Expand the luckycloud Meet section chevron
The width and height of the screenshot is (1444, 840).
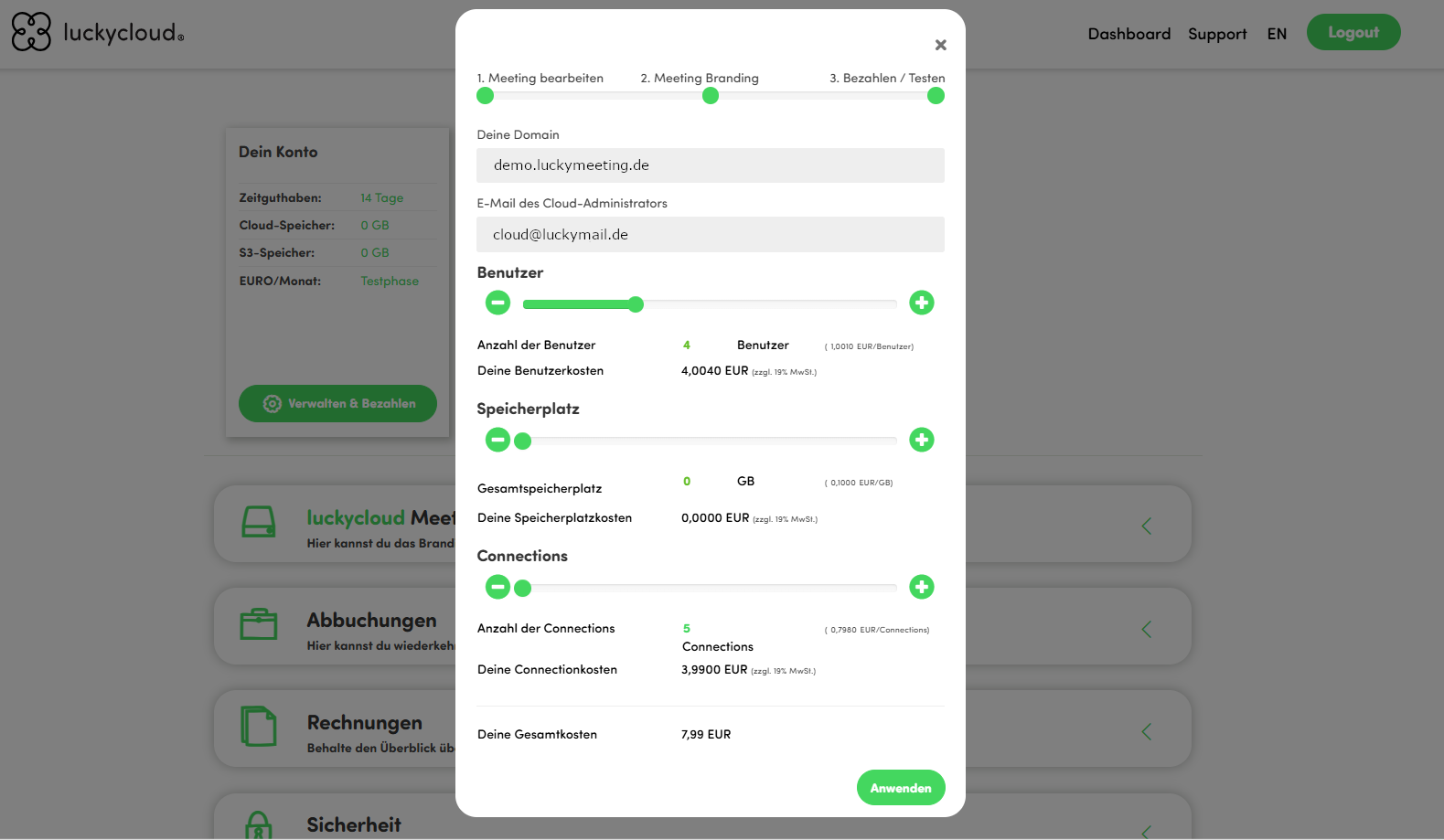[x=1147, y=526]
